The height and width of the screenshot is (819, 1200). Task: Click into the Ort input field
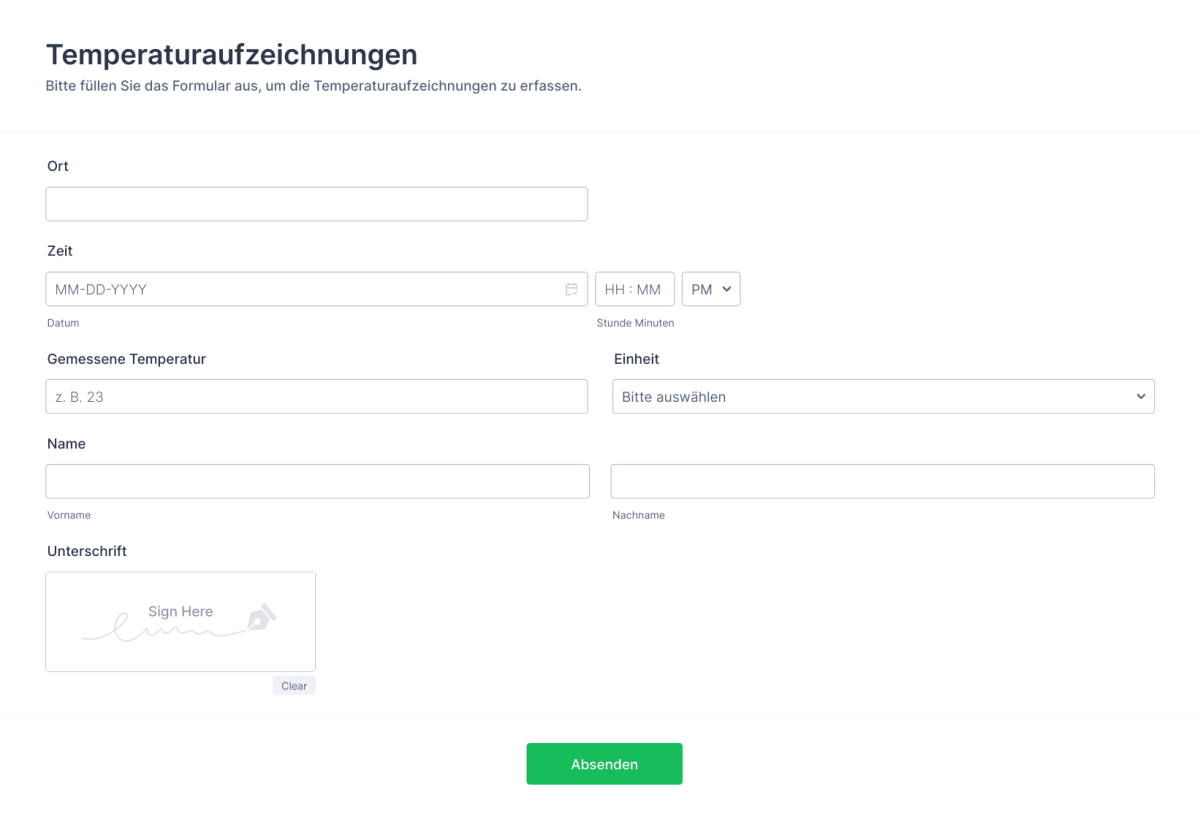316,203
